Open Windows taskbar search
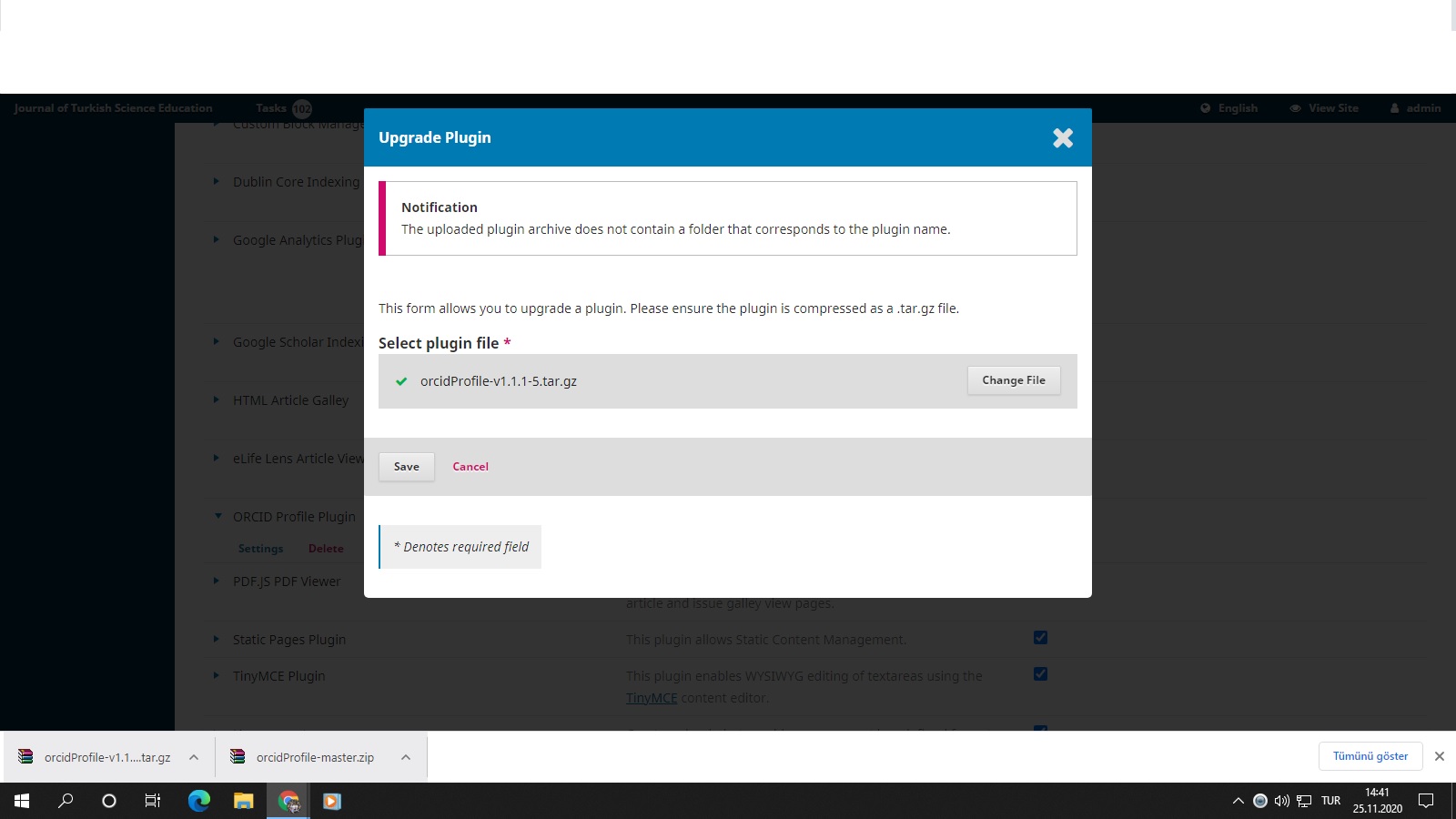Viewport: 1456px width, 819px height. 66,801
